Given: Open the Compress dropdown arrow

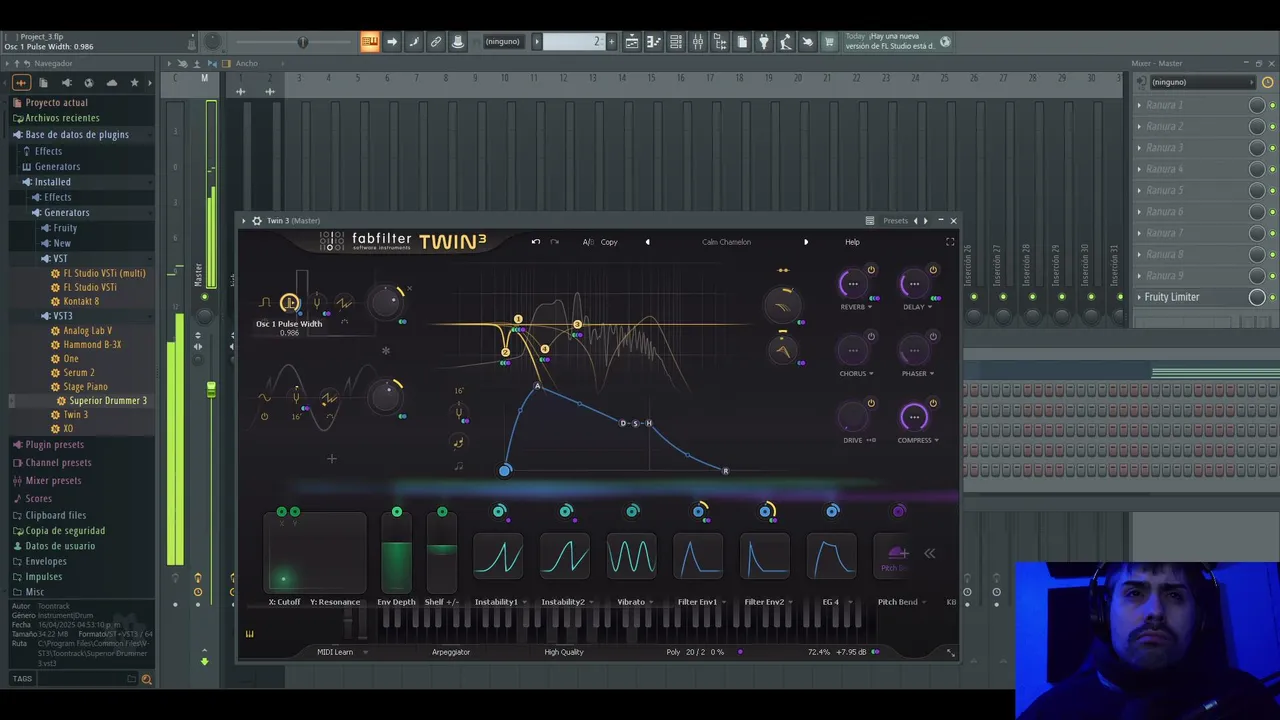Looking at the screenshot, I should pyautogui.click(x=936, y=440).
